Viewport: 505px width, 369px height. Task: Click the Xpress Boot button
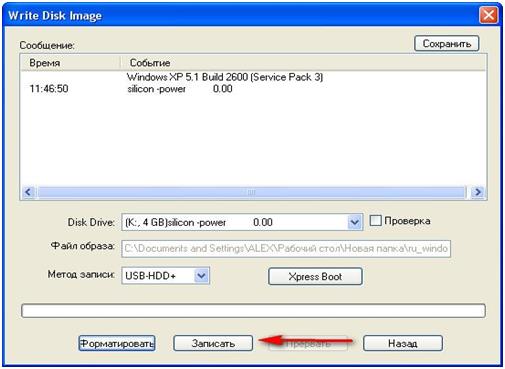pos(315,276)
